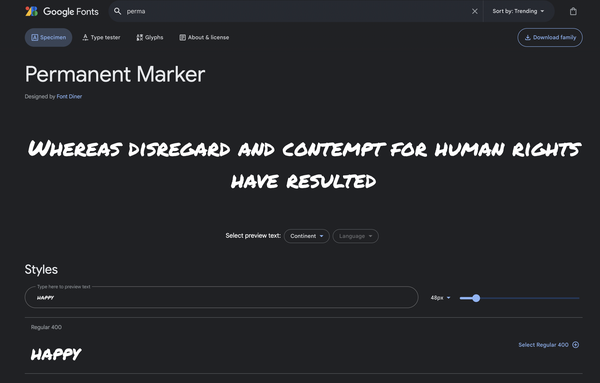600x383 pixels.
Task: Switch to the Specimen tab
Action: [x=49, y=37]
